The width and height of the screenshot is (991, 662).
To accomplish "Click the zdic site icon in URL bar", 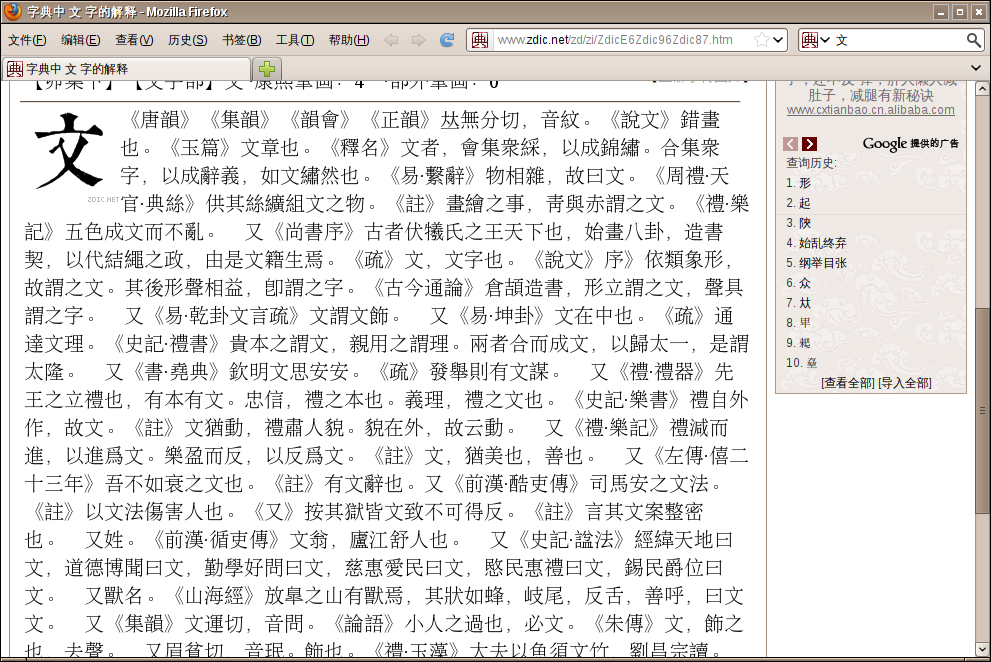I will [480, 40].
